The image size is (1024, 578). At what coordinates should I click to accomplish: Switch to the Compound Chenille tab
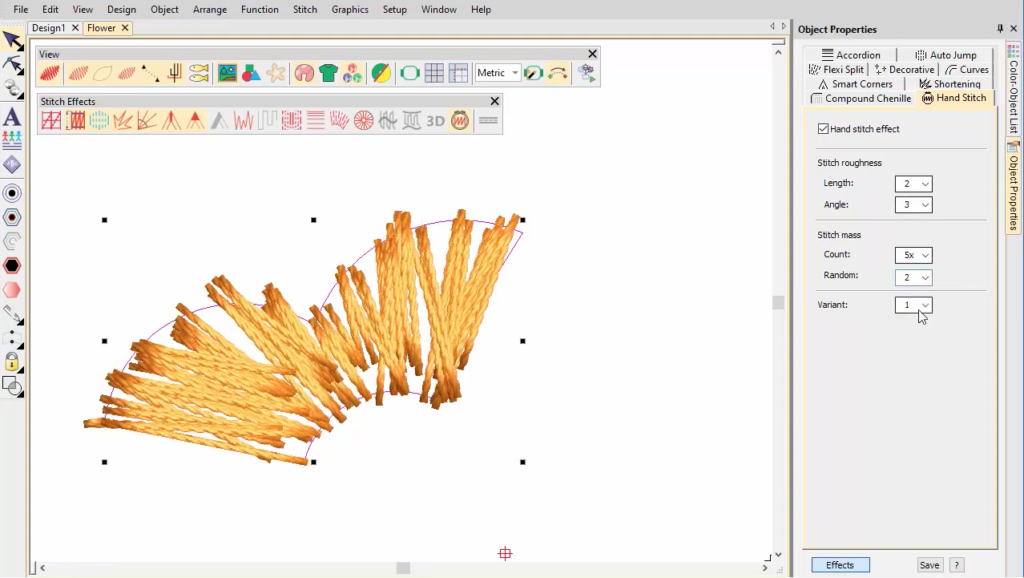(x=861, y=99)
